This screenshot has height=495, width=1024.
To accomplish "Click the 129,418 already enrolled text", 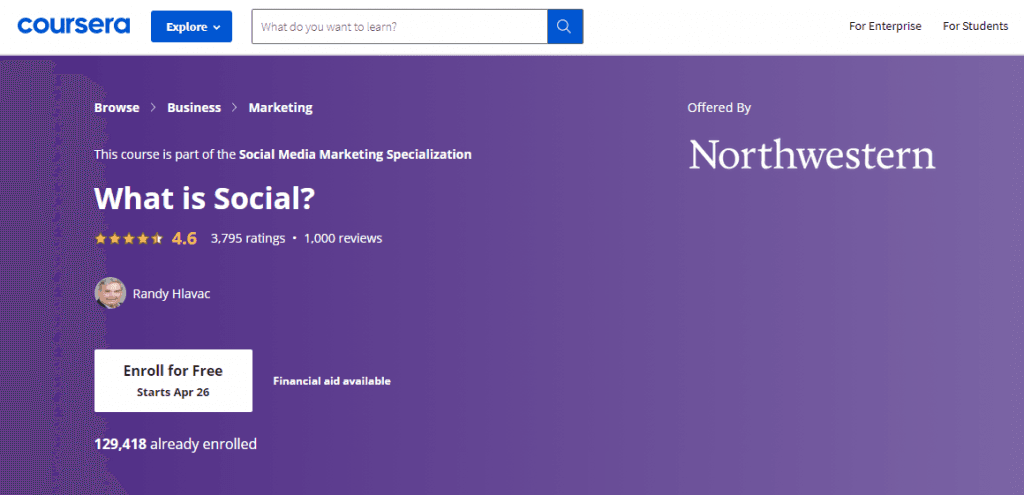I will point(176,444).
